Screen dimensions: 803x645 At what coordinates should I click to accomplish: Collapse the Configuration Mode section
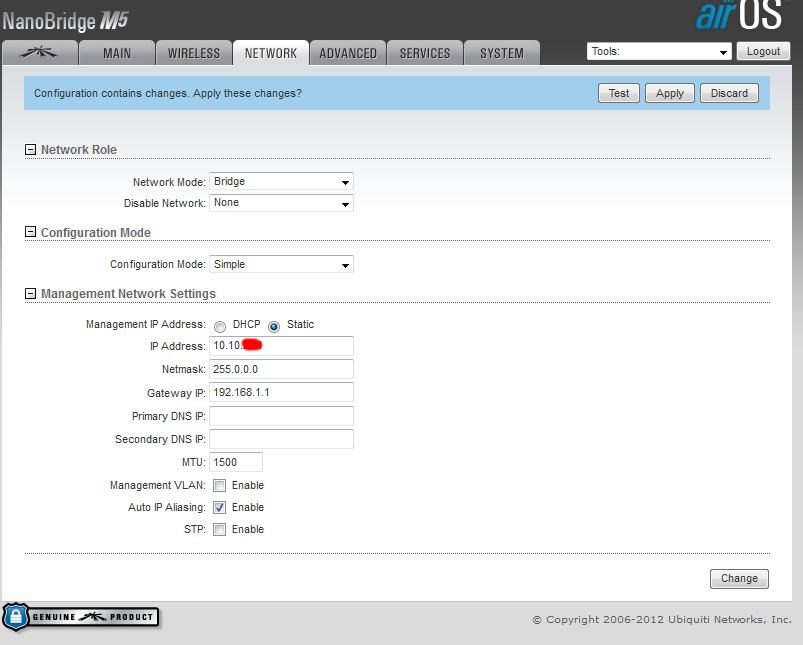(x=30, y=232)
